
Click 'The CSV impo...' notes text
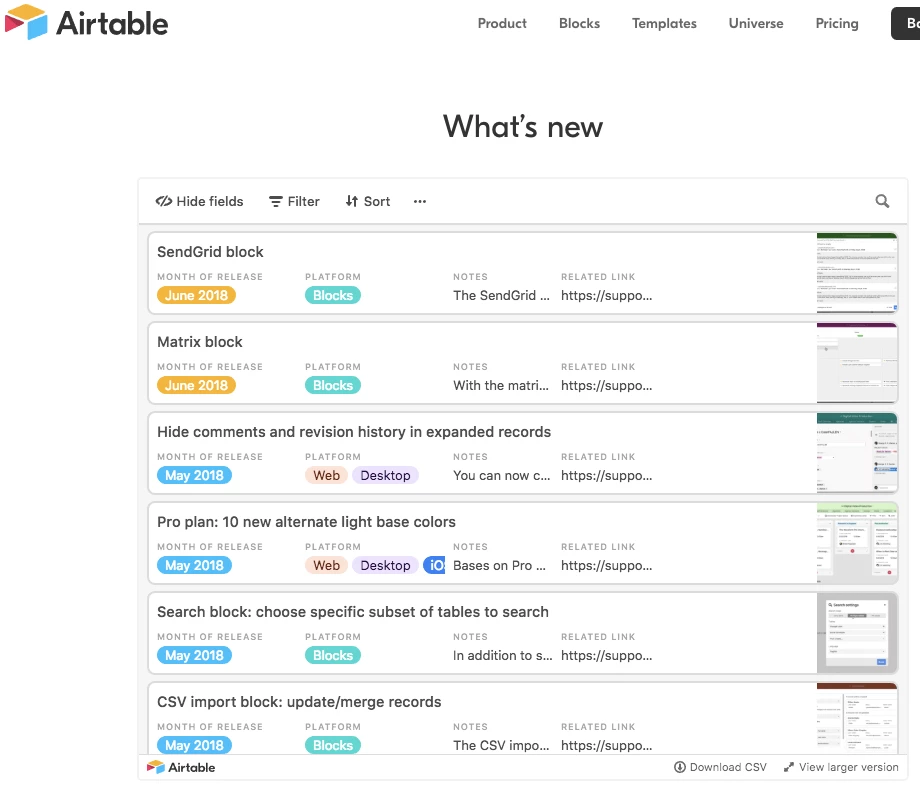501,745
